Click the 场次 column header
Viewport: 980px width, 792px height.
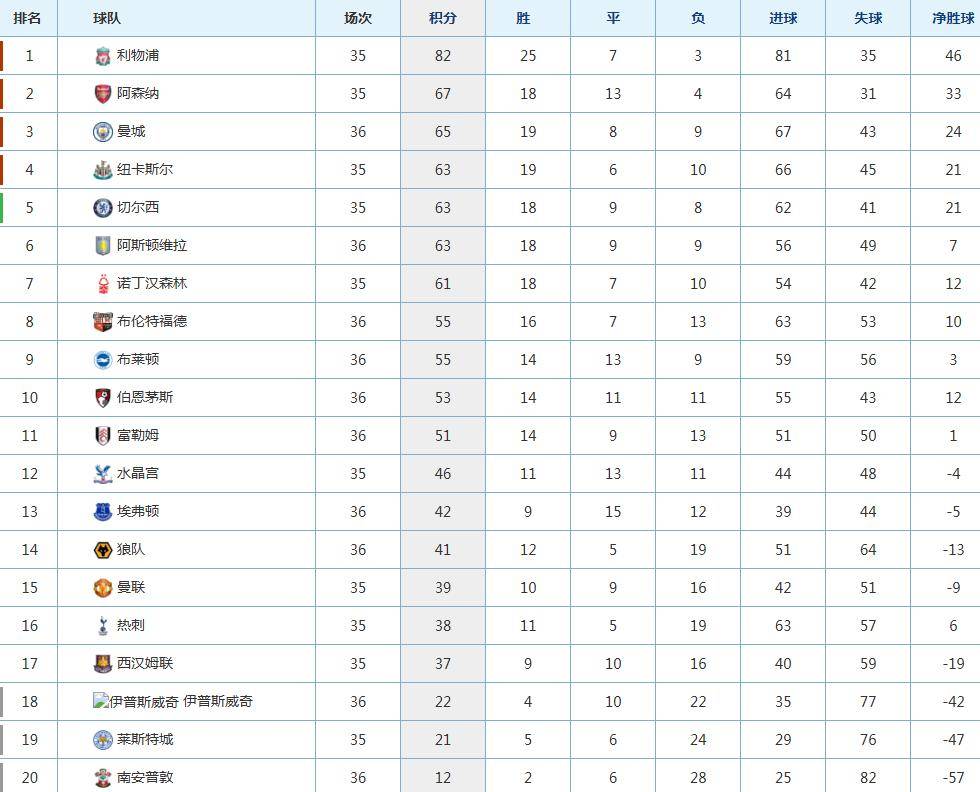click(358, 18)
